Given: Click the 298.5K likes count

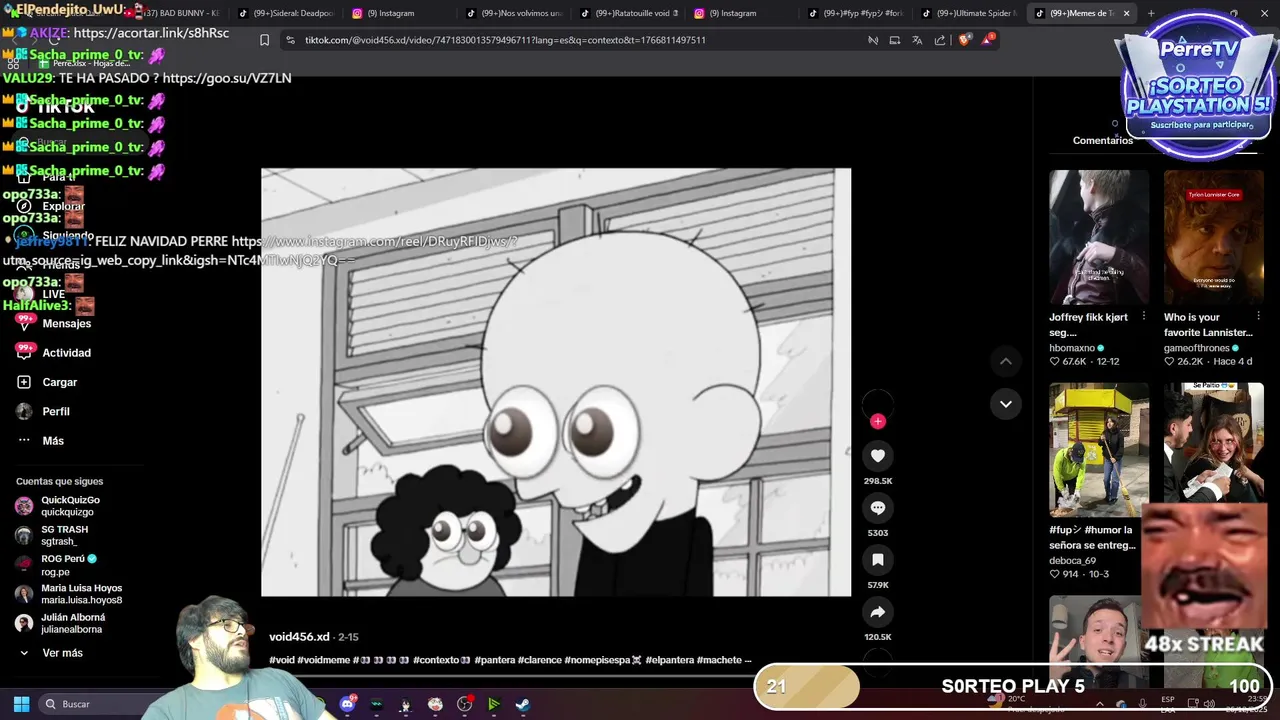Looking at the screenshot, I should pyautogui.click(x=878, y=481).
